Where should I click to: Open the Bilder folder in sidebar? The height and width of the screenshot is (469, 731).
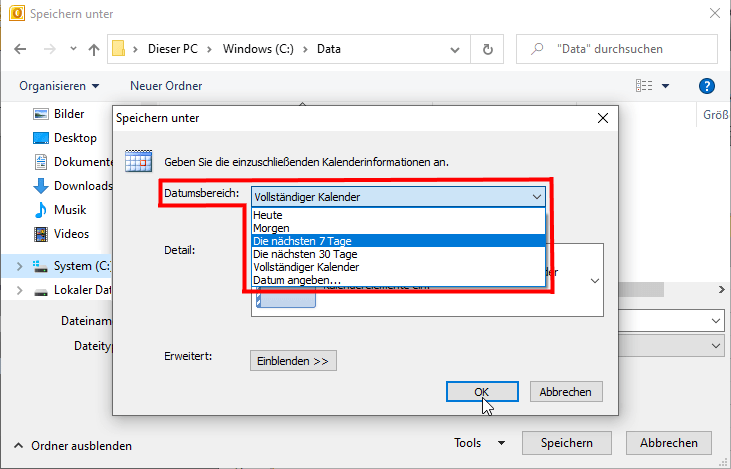pos(69,114)
